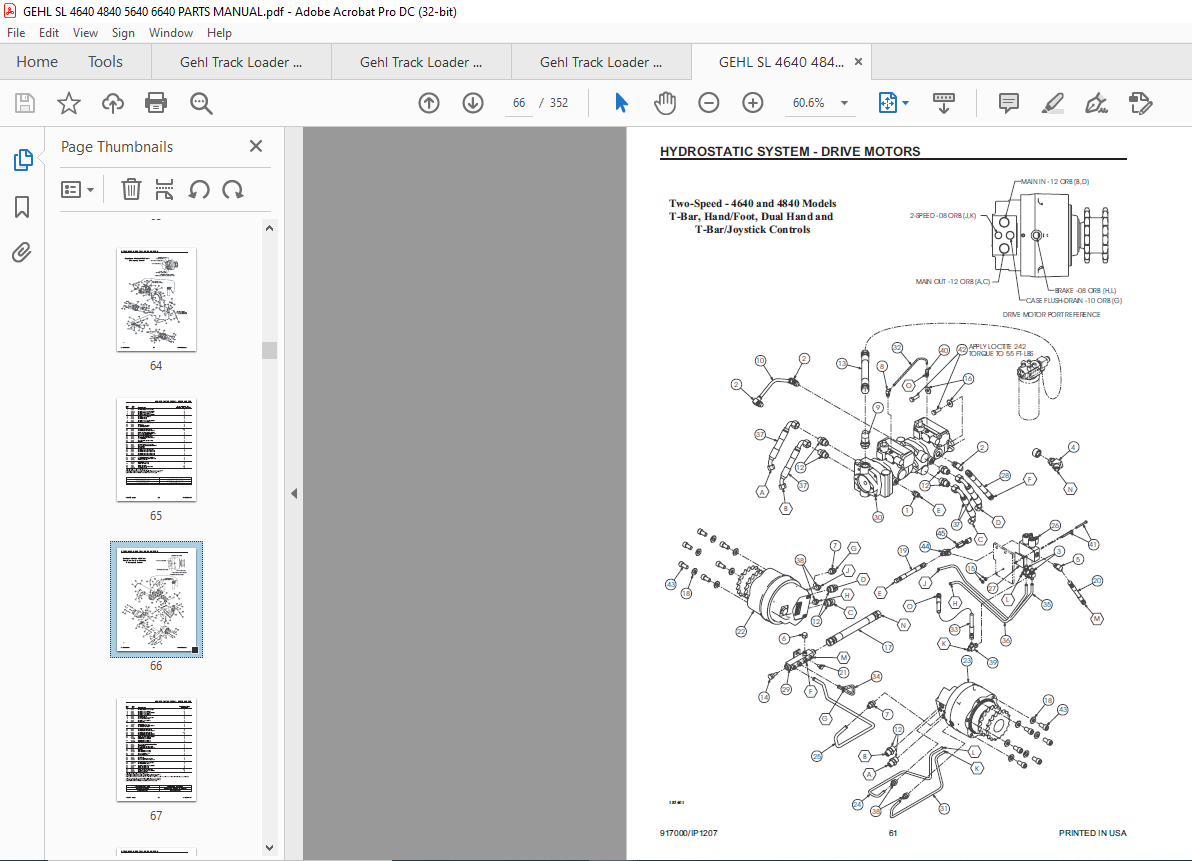The height and width of the screenshot is (861, 1192).
Task: Zoom in on the page
Action: click(x=752, y=102)
